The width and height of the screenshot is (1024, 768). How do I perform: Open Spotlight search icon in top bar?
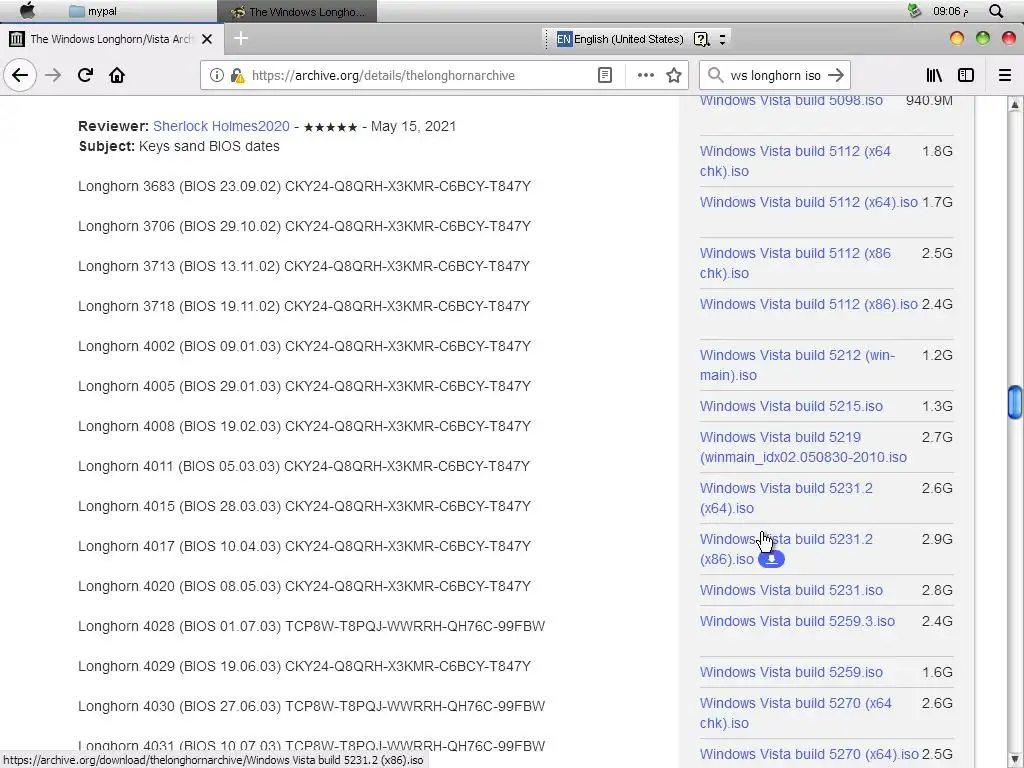click(996, 11)
